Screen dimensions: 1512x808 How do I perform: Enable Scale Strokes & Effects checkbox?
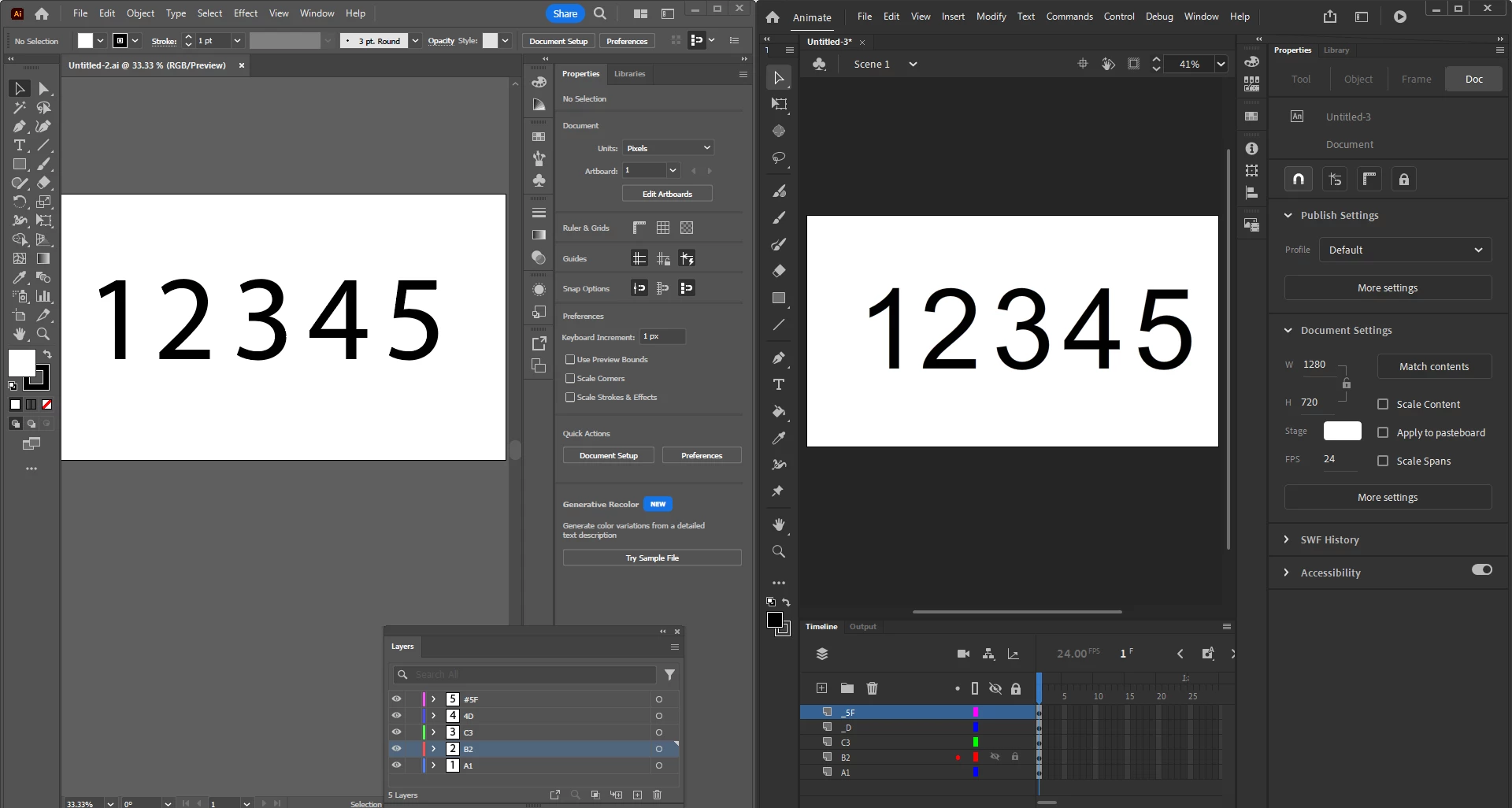coord(570,397)
